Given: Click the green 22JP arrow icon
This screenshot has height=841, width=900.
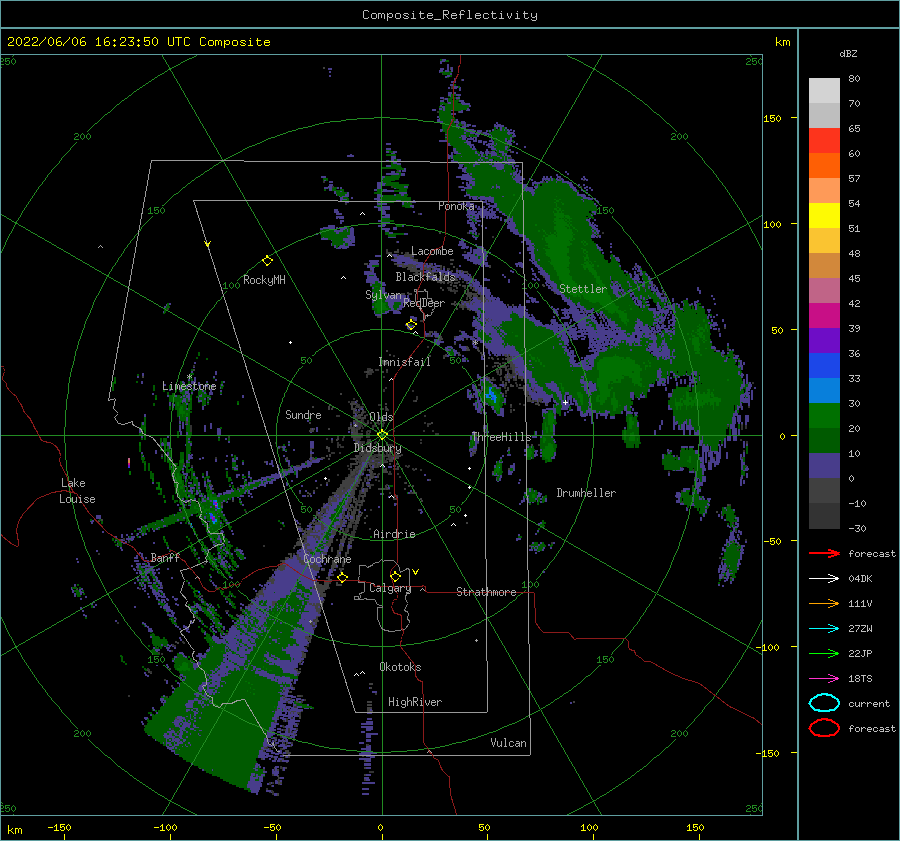Looking at the screenshot, I should [x=824, y=653].
